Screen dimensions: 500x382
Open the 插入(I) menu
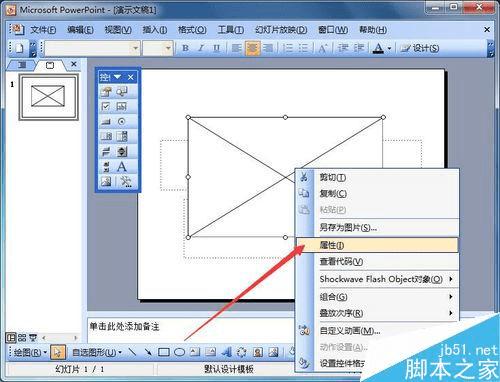[155, 30]
